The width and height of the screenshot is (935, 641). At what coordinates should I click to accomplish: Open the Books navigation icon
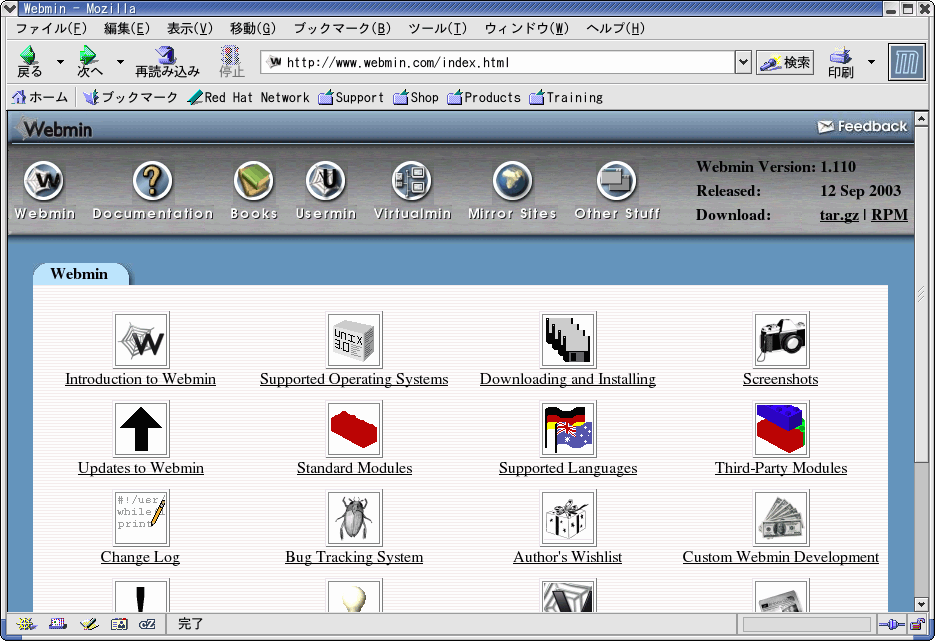click(254, 181)
